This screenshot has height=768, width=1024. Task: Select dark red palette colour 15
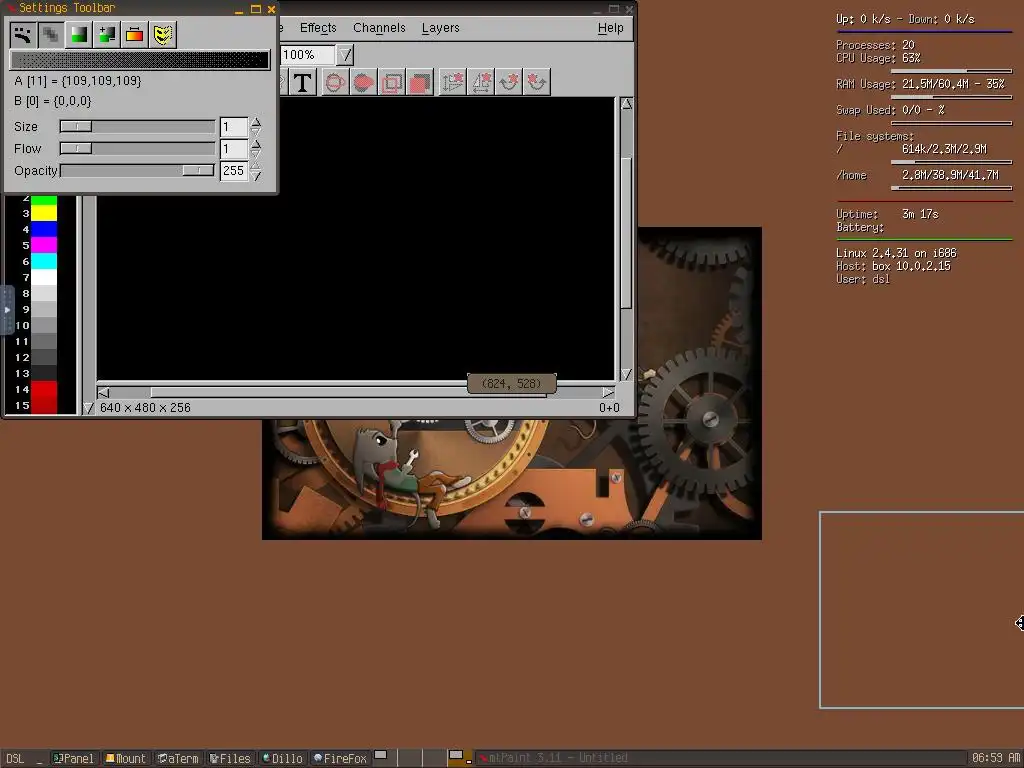(x=44, y=405)
